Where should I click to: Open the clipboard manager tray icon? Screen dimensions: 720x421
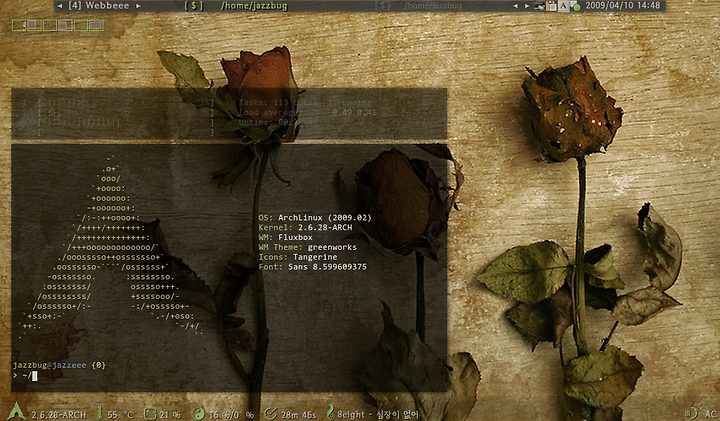pyautogui.click(x=551, y=6)
